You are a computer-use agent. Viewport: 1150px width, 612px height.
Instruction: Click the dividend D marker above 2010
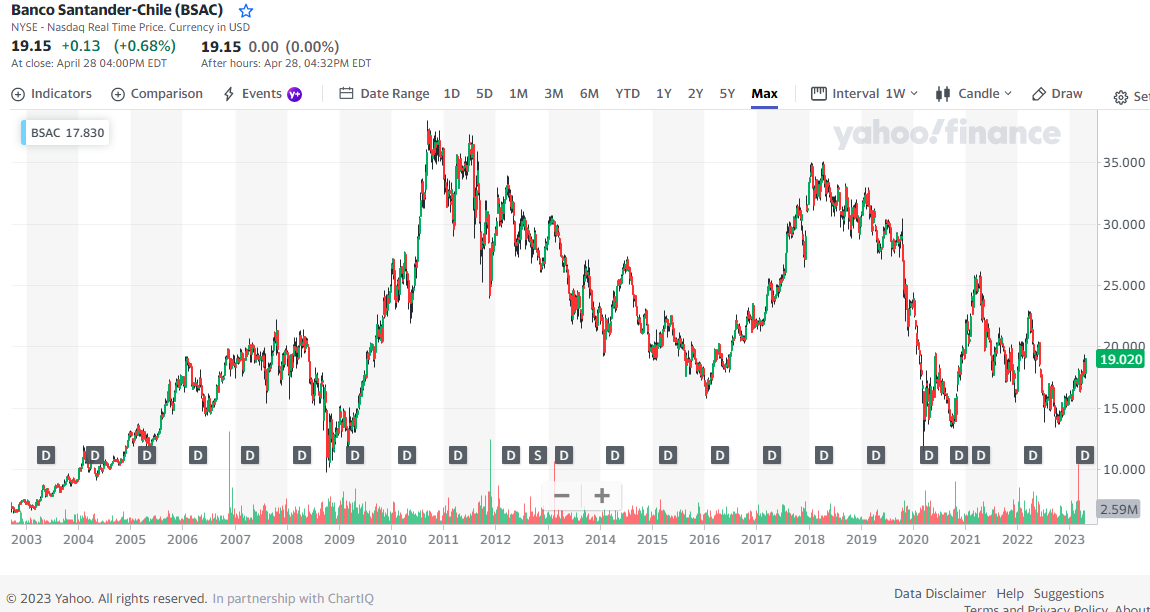coord(406,455)
